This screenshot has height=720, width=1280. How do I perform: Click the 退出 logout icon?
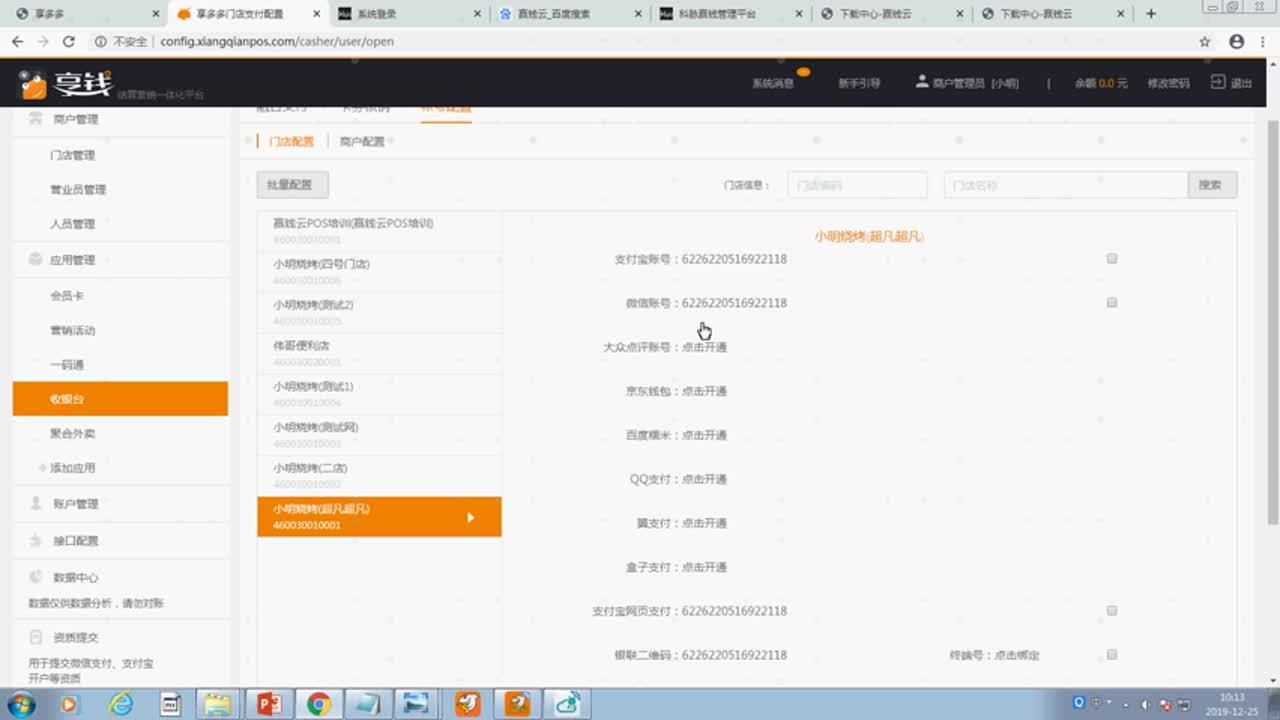[x=1218, y=83]
